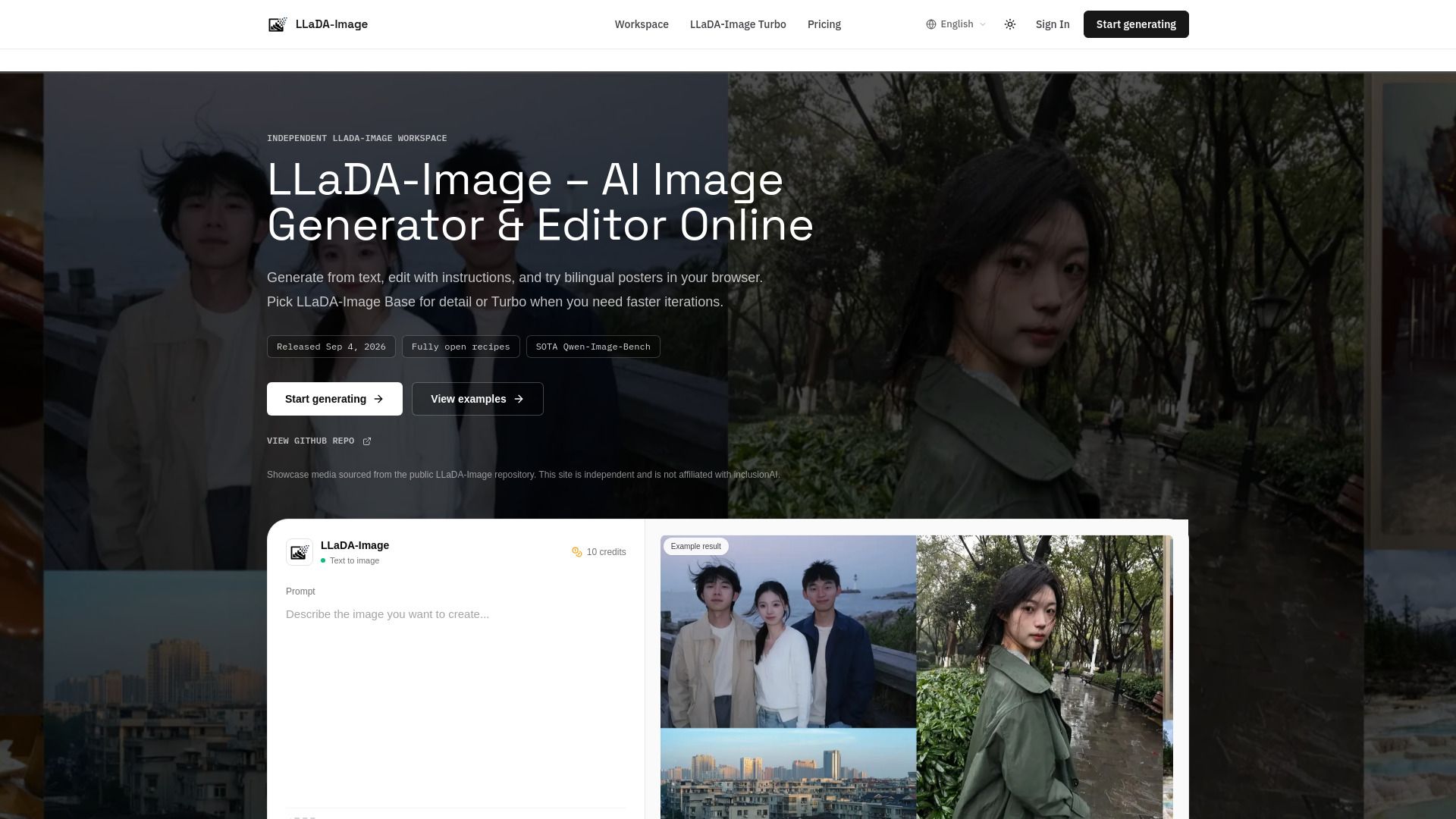Open the three friends seaside example image

pyautogui.click(x=788, y=632)
